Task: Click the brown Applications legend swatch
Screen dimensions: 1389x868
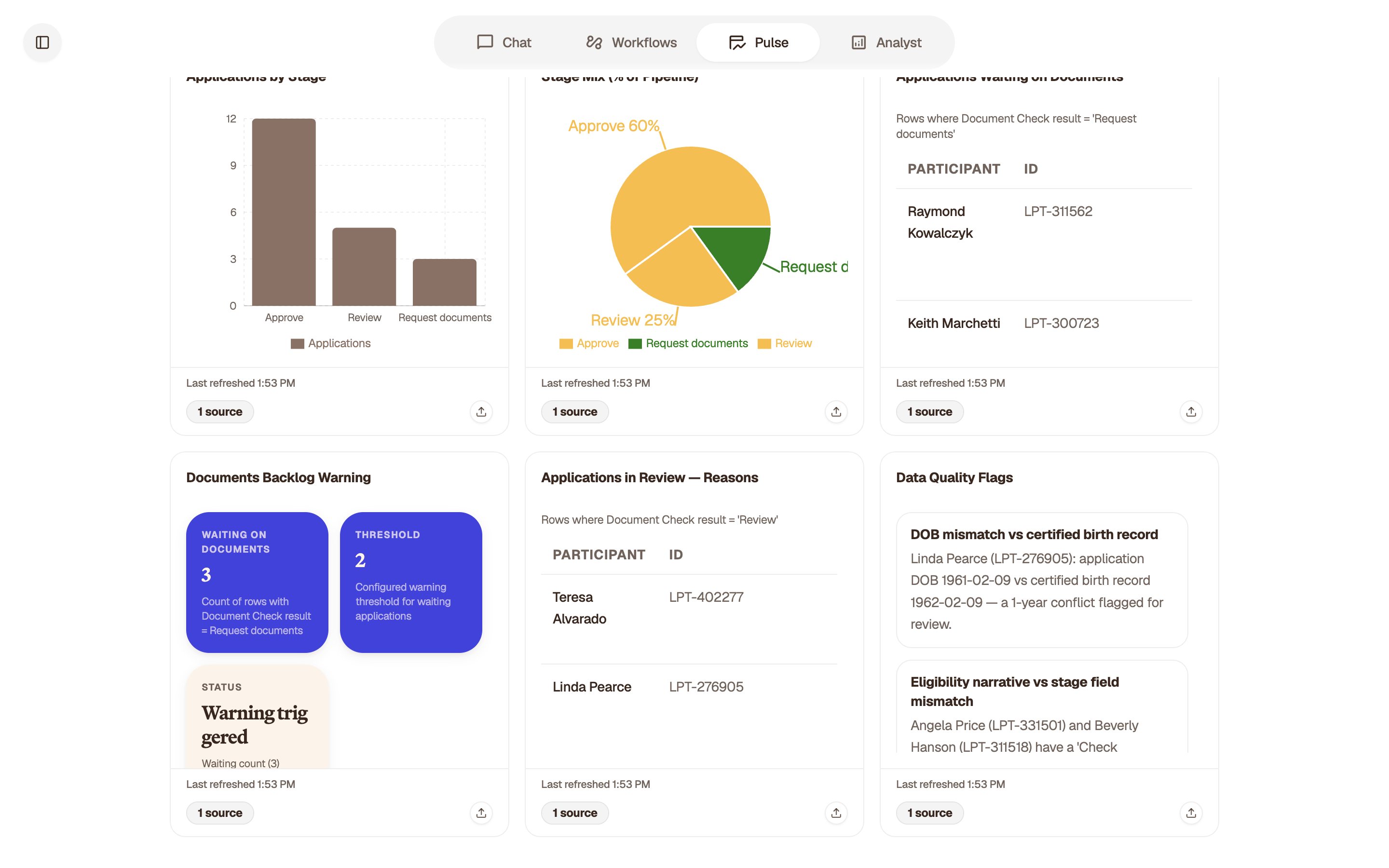Action: coord(297,344)
